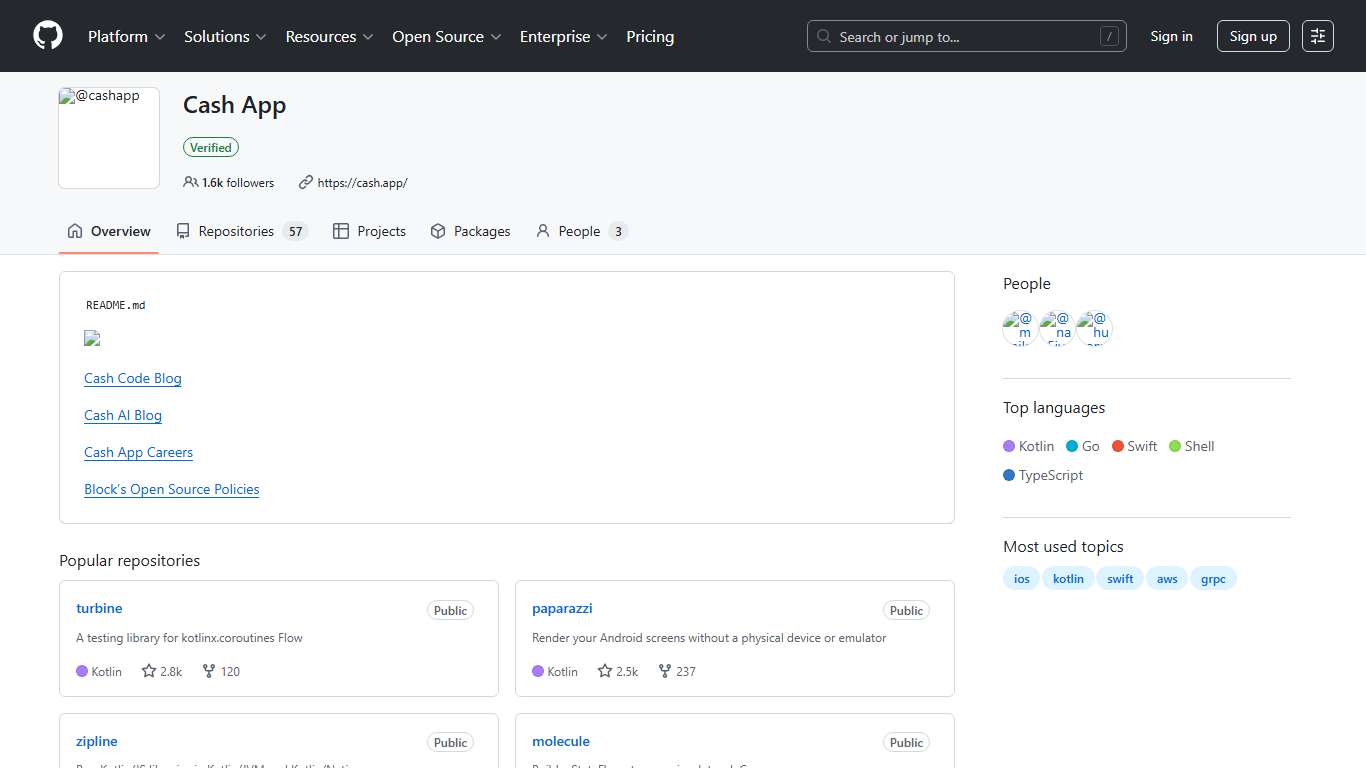The width and height of the screenshot is (1366, 768).
Task: Switch to the People tab
Action: click(x=580, y=230)
